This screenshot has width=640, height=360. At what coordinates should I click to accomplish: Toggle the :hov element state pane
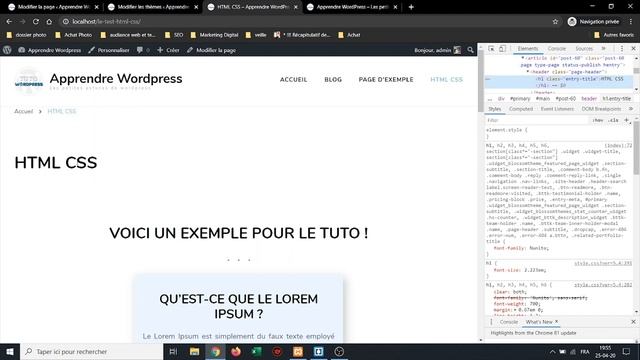(598, 120)
